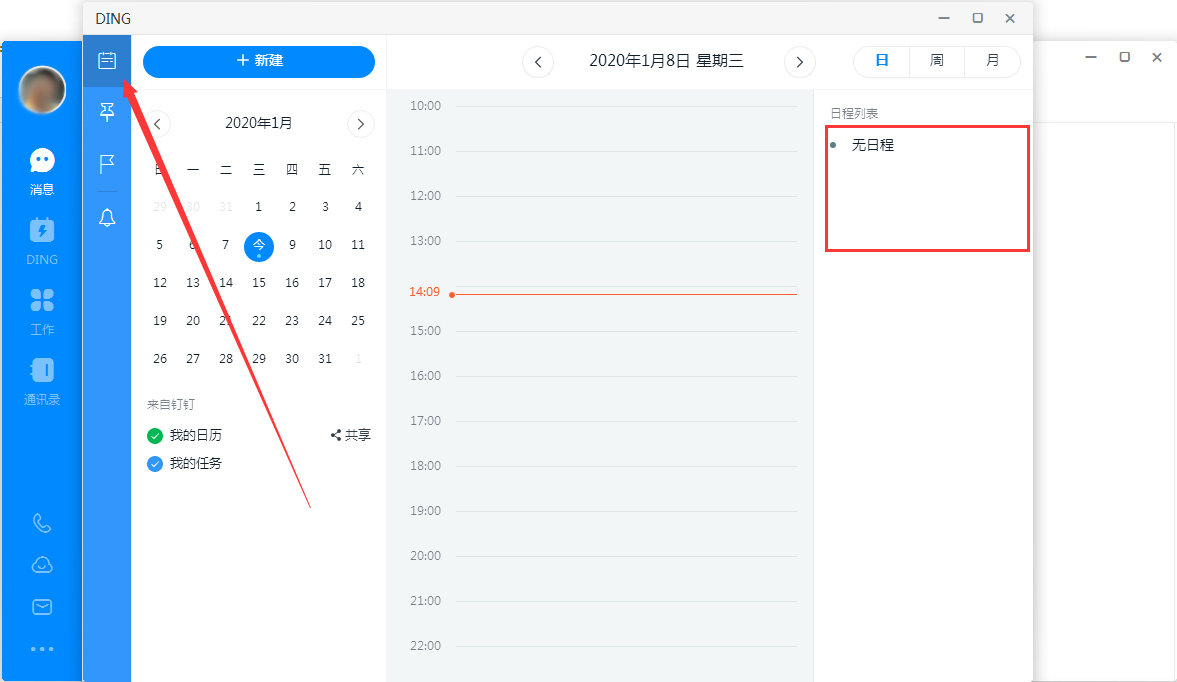Open 消息 messages in the sidebar
The height and width of the screenshot is (682, 1177).
pyautogui.click(x=41, y=170)
